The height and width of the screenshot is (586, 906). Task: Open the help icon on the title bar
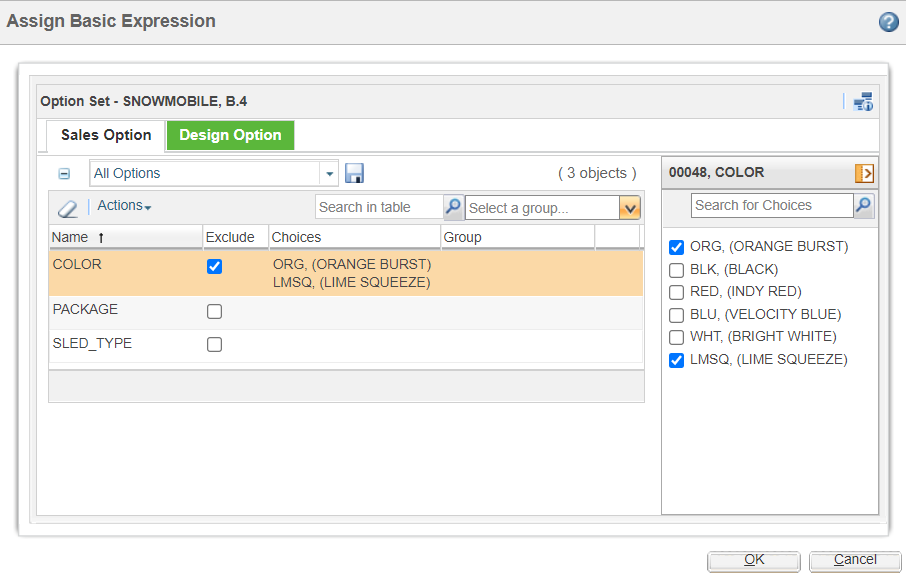(889, 21)
